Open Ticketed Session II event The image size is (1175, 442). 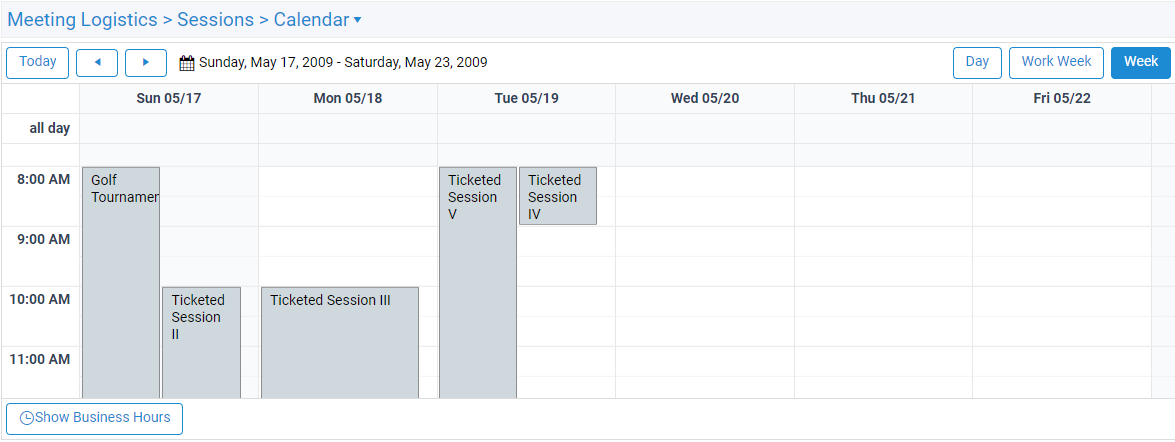(202, 342)
